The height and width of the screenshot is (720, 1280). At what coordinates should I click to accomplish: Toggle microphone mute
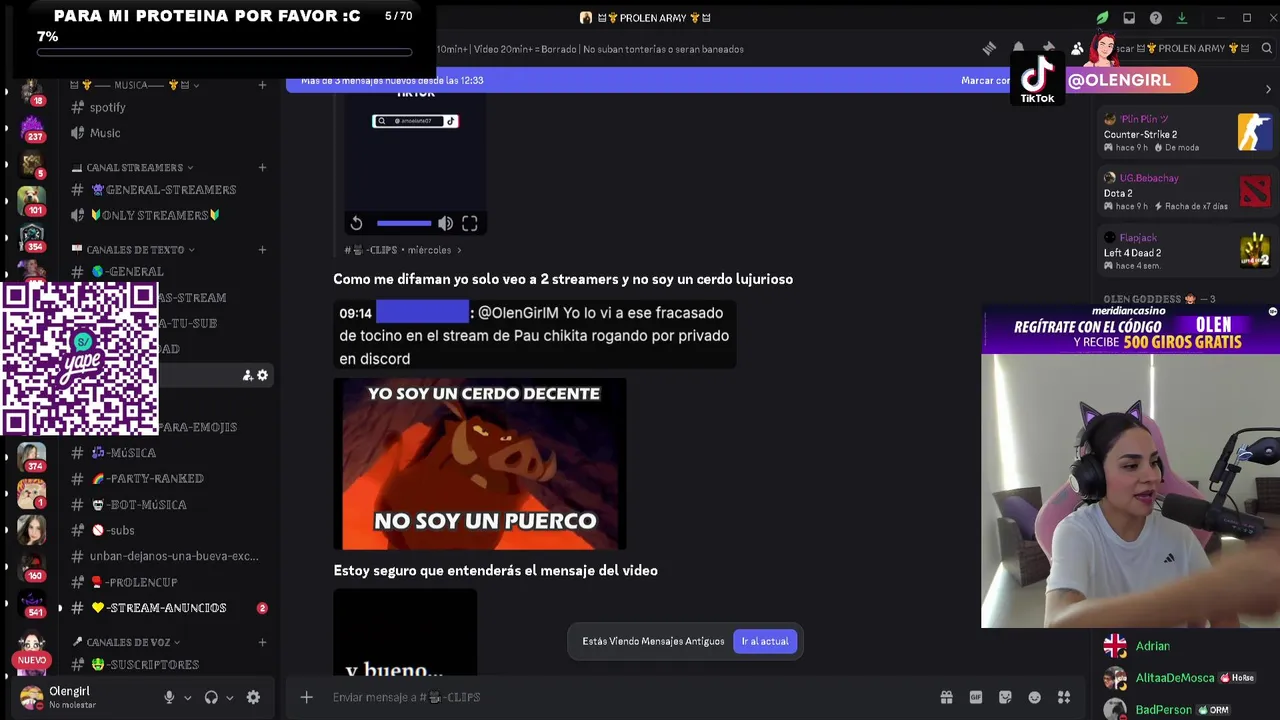(x=169, y=698)
